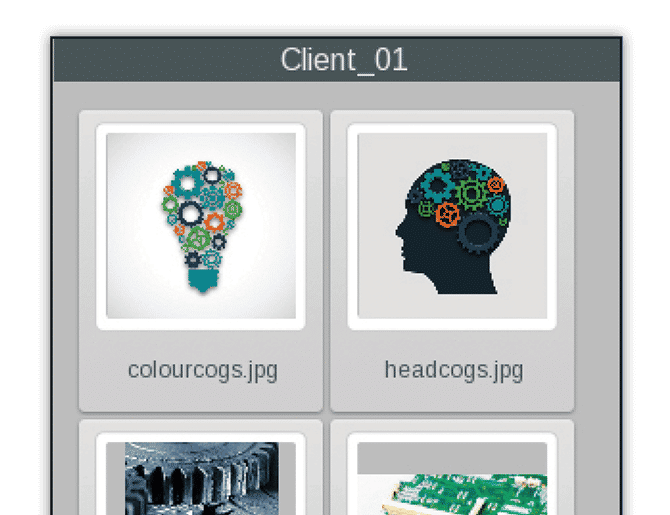Image resolution: width=670 pixels, height=515 pixels.
Task: Click the Client_01 title text
Action: tap(344, 59)
